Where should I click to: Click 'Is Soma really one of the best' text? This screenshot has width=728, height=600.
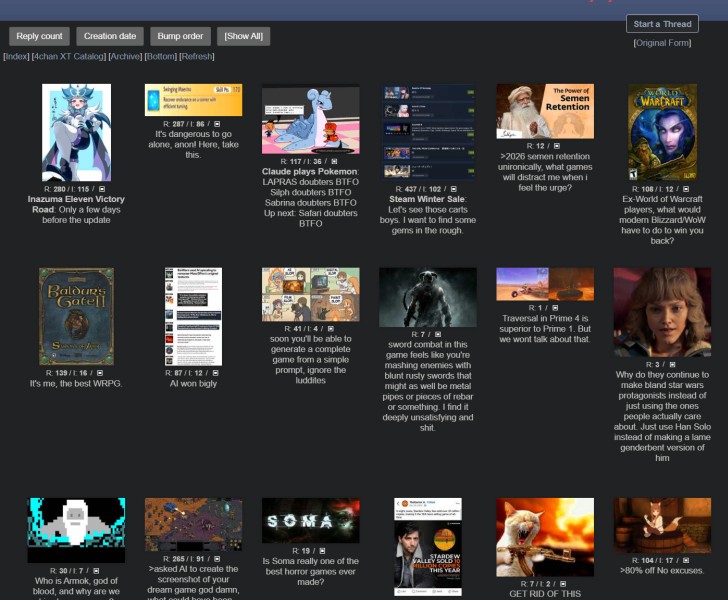coord(311,572)
